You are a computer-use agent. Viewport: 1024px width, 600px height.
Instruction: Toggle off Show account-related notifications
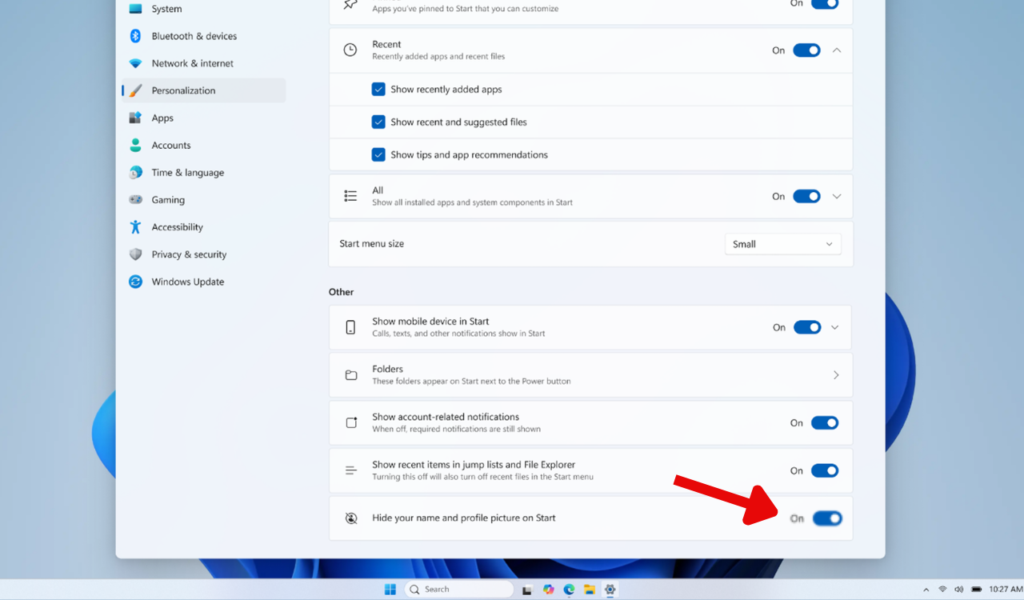[x=825, y=423]
